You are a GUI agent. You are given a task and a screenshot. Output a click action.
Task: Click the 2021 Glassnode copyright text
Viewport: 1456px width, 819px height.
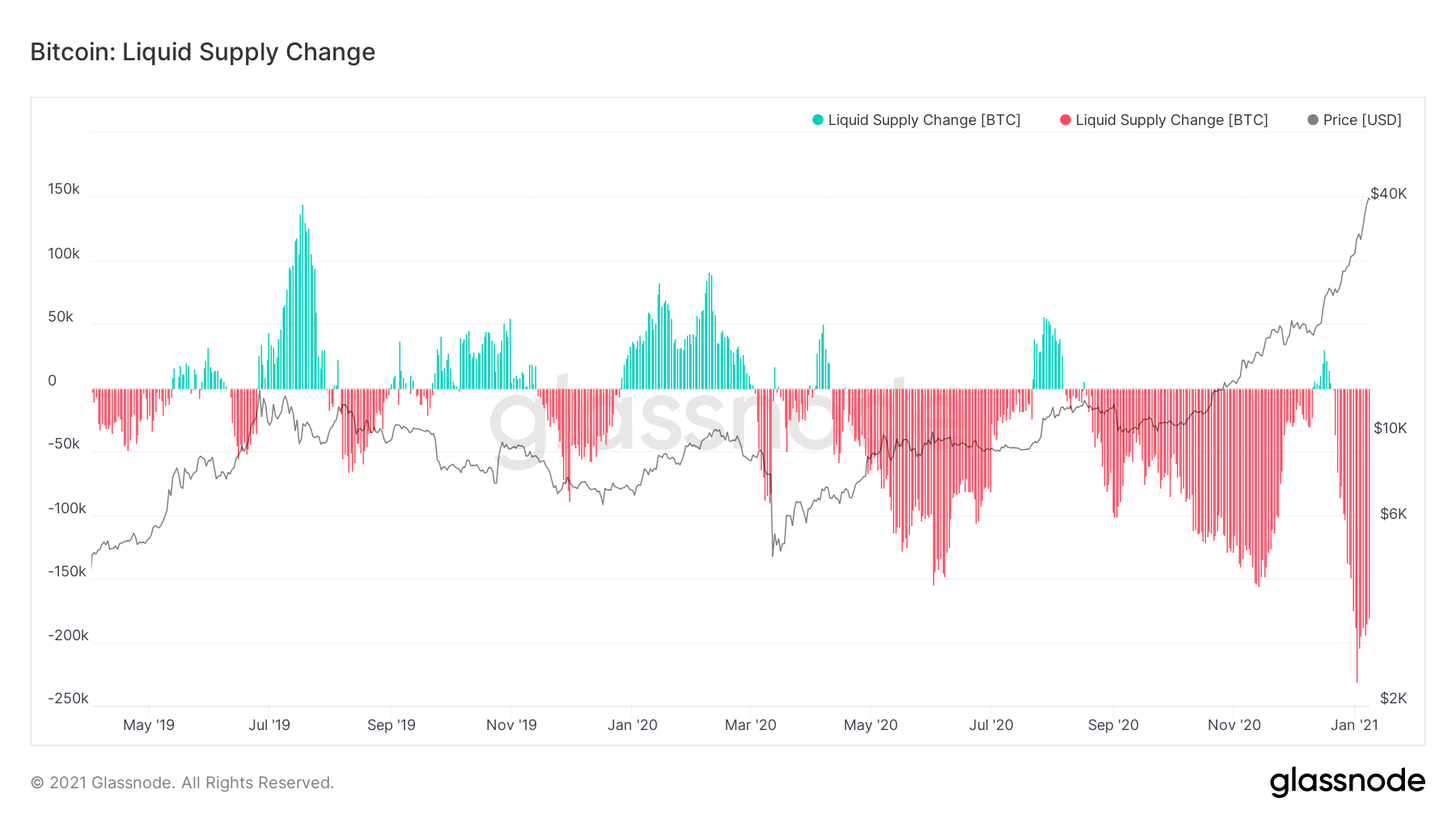(x=182, y=782)
